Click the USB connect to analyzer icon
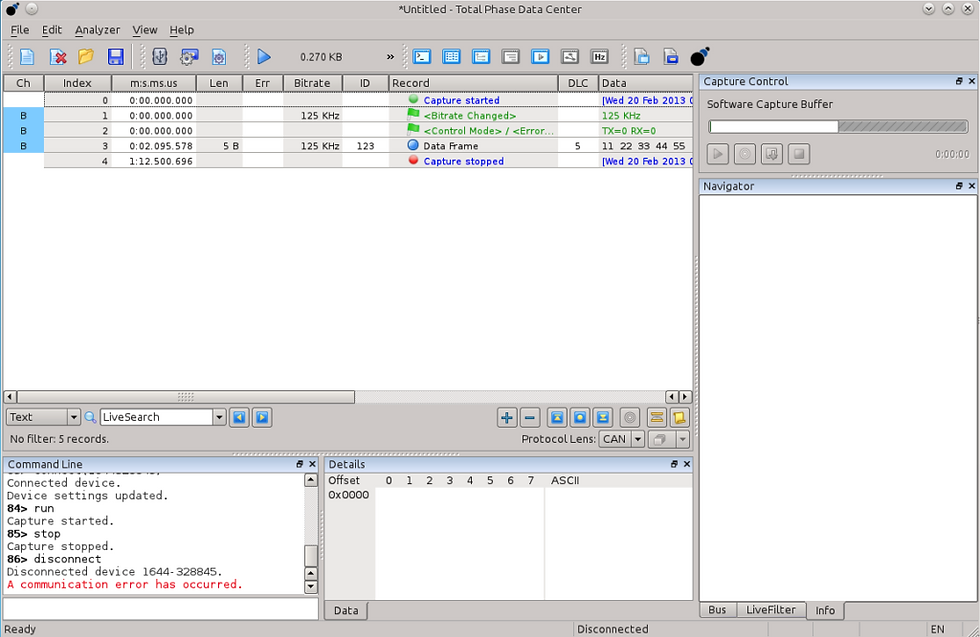 click(160, 57)
